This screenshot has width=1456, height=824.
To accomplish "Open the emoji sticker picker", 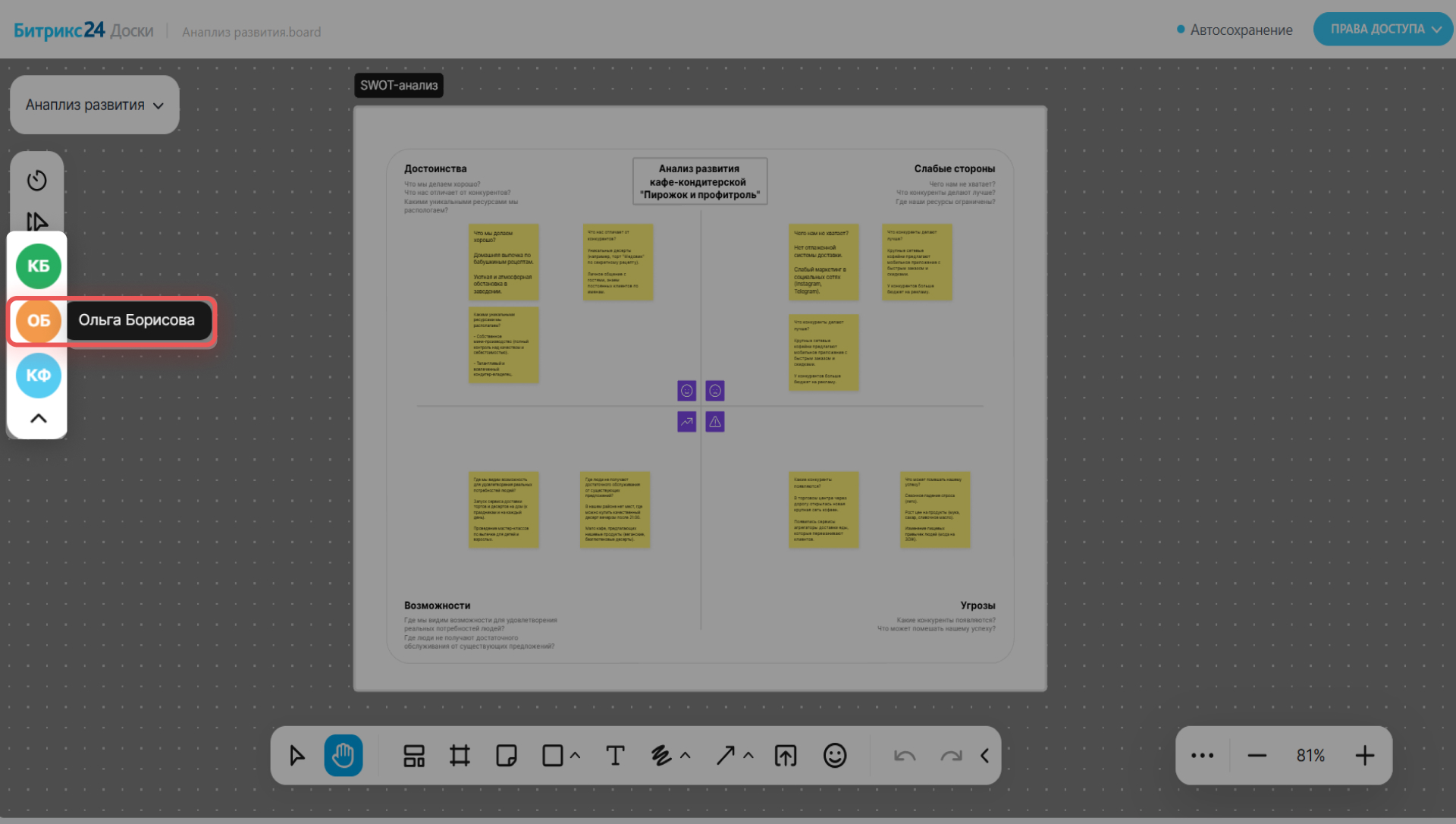I will point(835,756).
